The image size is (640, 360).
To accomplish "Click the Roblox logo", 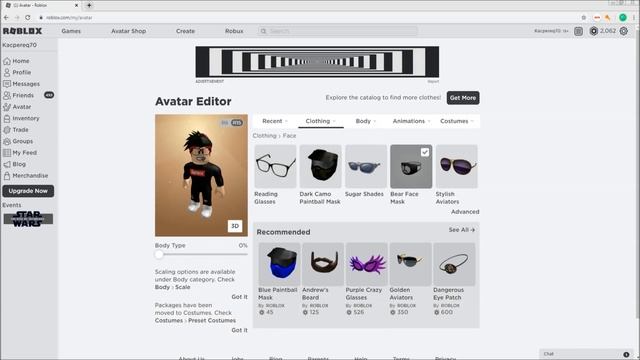I will tap(22, 31).
